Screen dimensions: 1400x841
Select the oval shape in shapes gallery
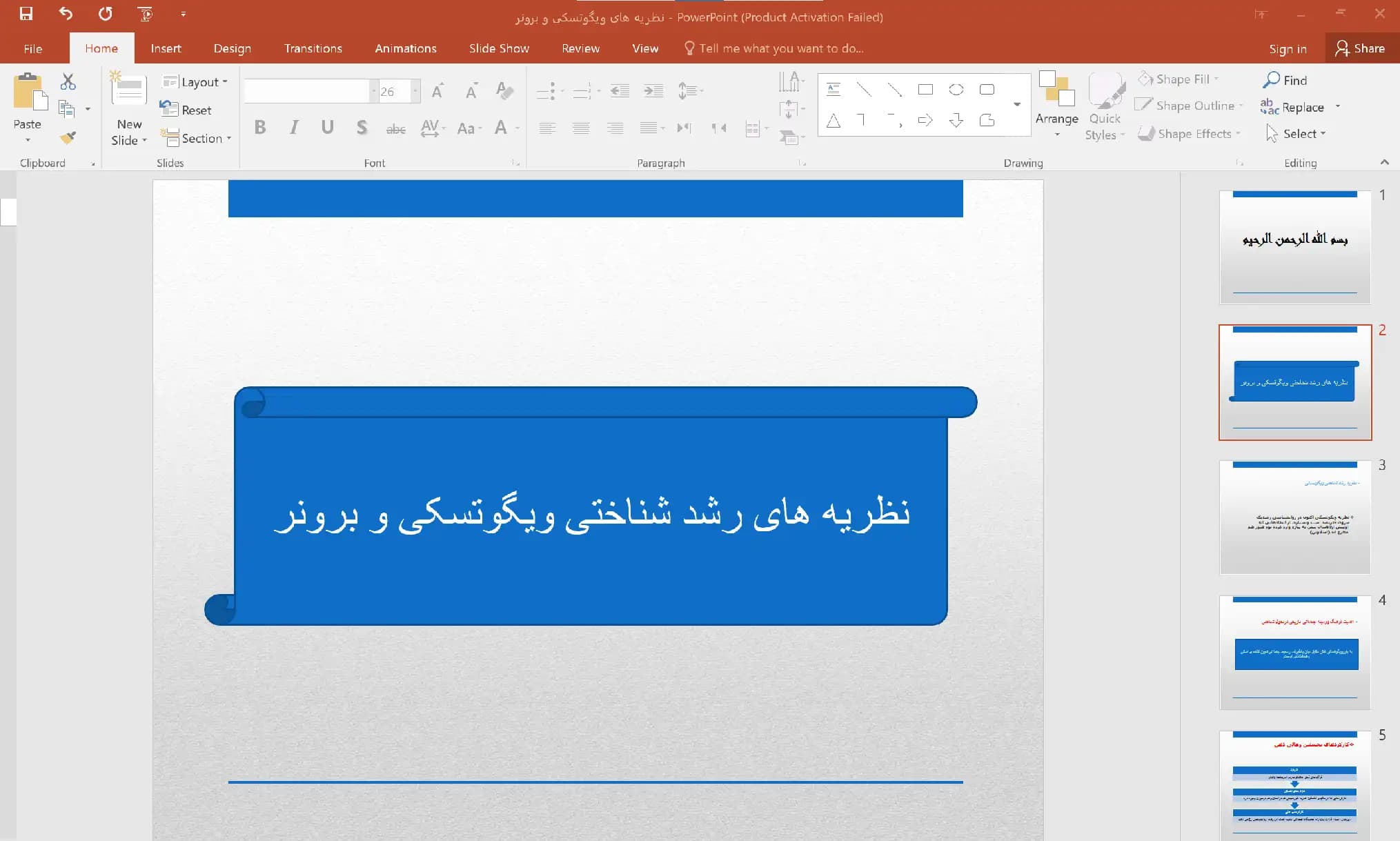click(x=956, y=89)
